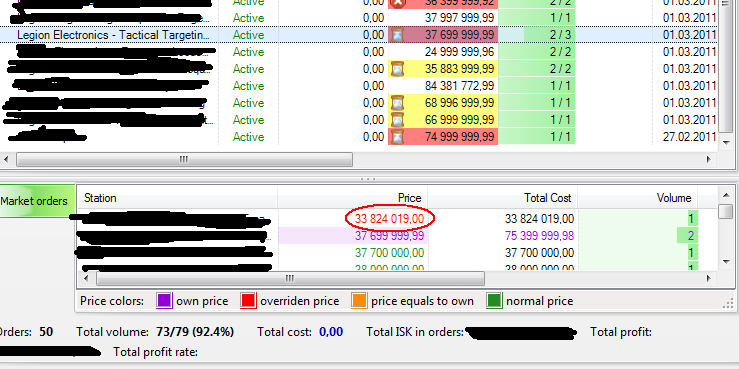Screen dimensions: 739x369
Task: Click left arrow of upper table horizontal scrollbar
Action: [6, 159]
